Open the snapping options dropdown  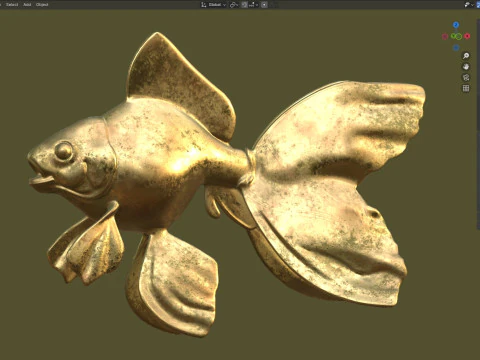pyautogui.click(x=253, y=5)
